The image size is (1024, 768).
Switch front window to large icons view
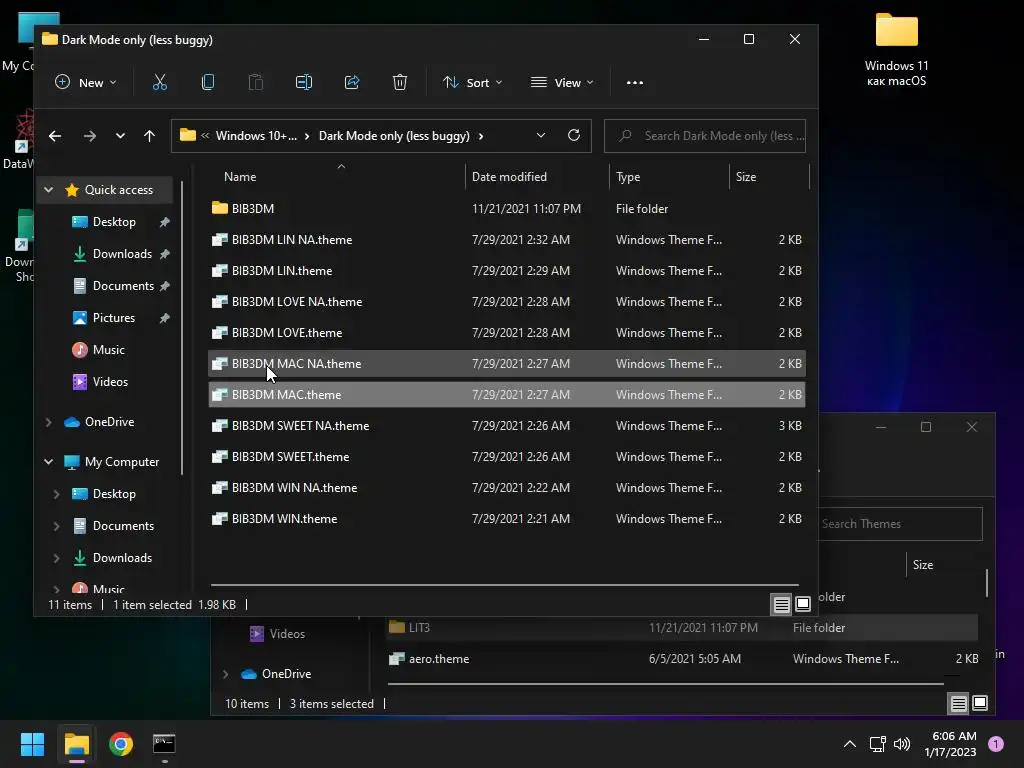[803, 604]
